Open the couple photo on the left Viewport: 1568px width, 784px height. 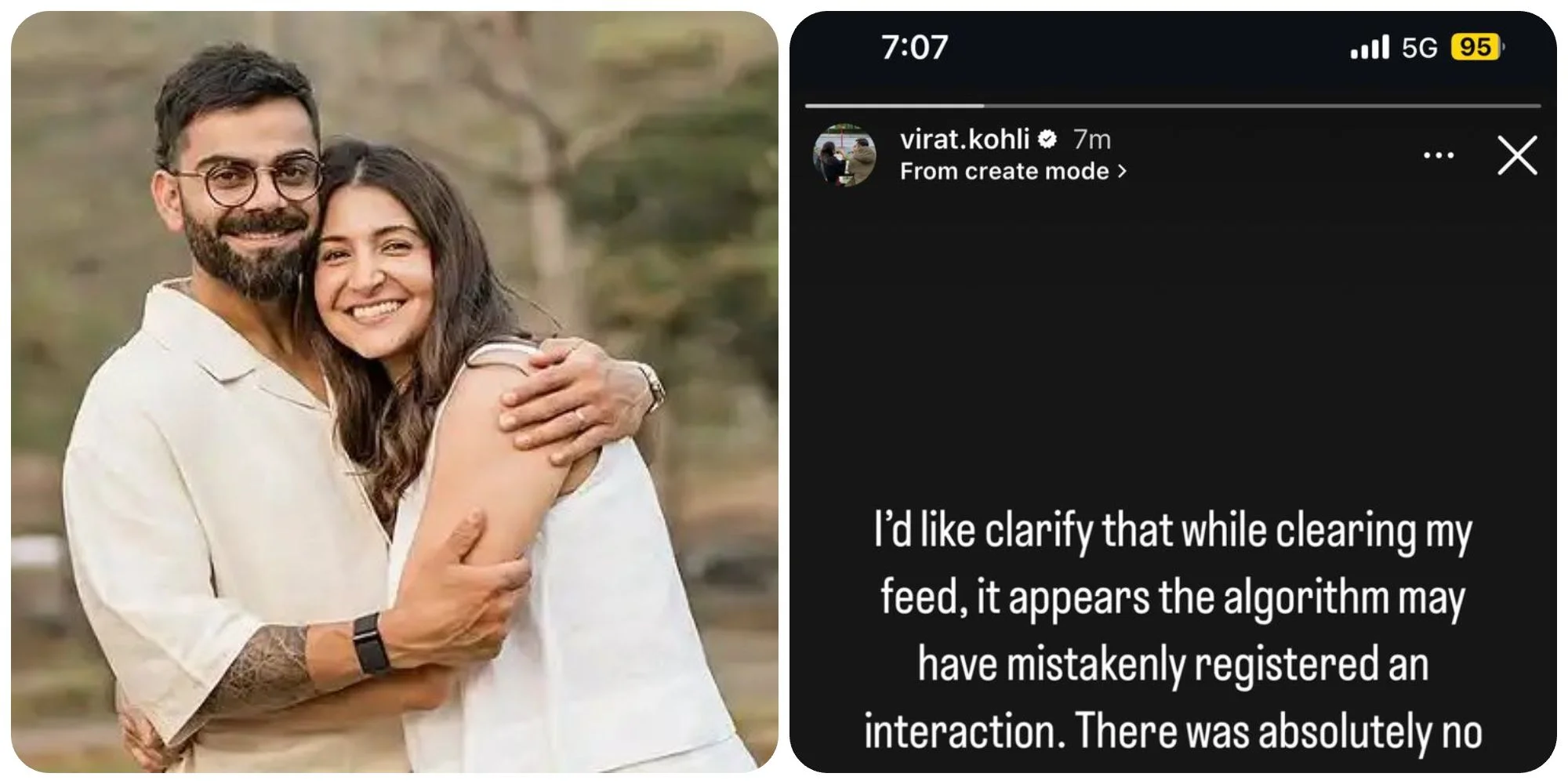(x=394, y=392)
